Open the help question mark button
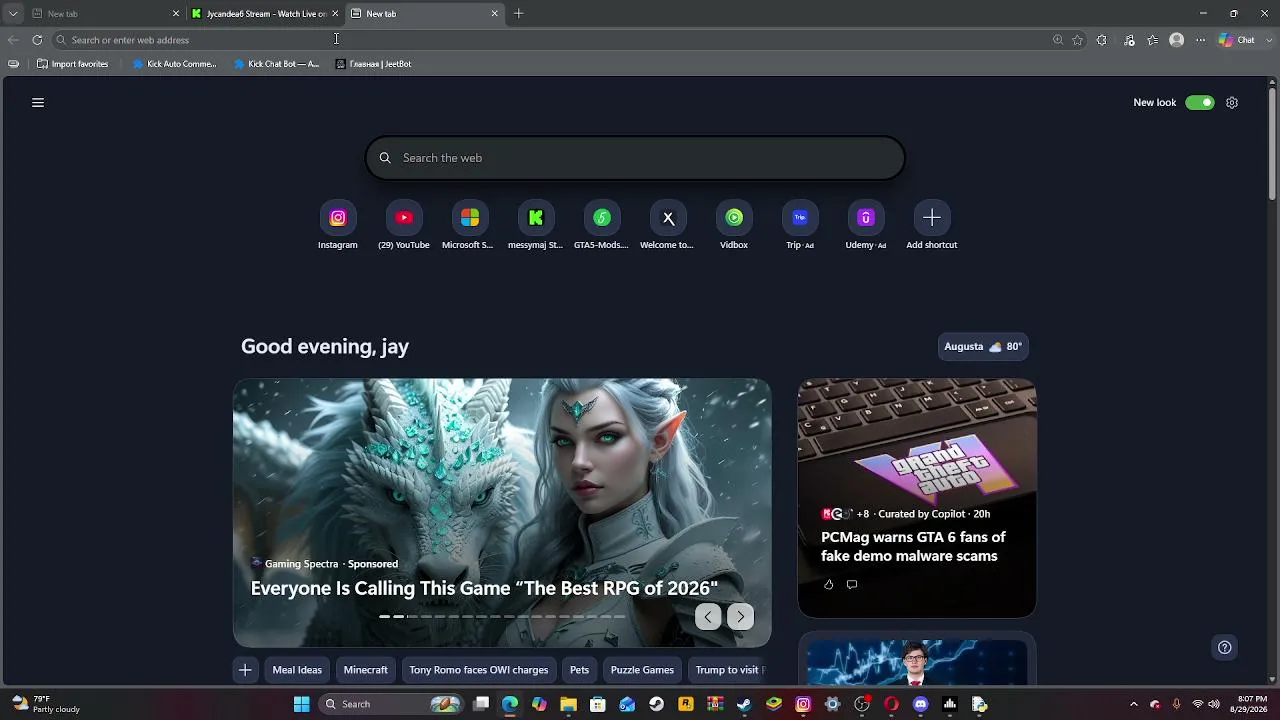This screenshot has height=720, width=1280. (x=1224, y=647)
